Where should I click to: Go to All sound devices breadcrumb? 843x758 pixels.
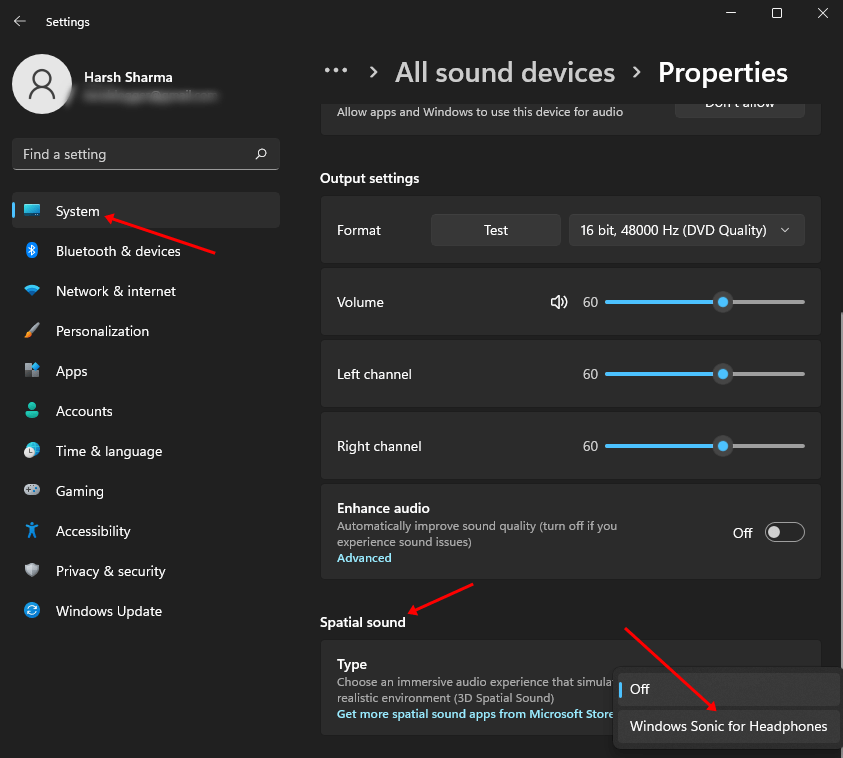(x=505, y=73)
